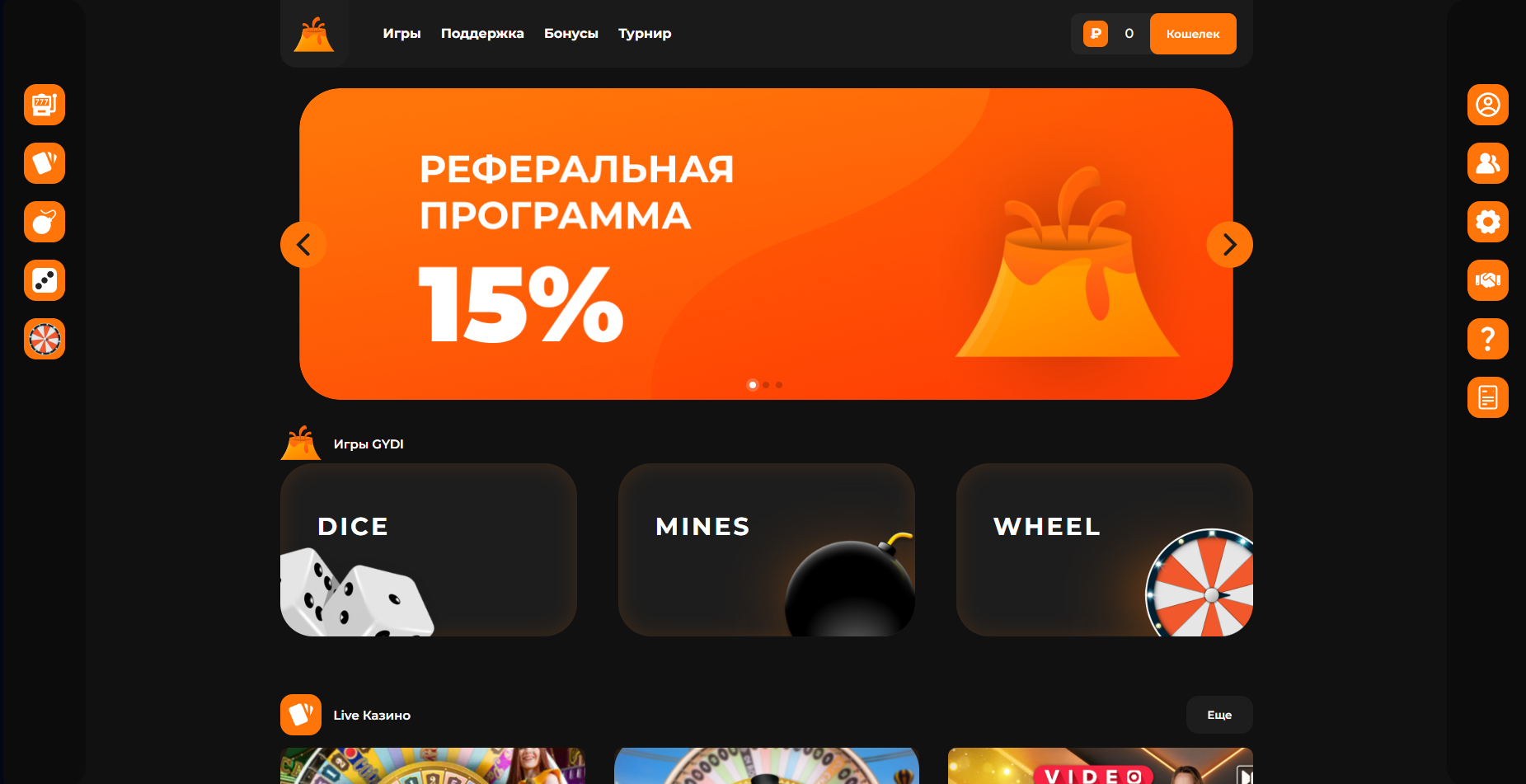The width and height of the screenshot is (1526, 784).
Task: Select the mines bomb sidebar icon
Action: (x=45, y=222)
